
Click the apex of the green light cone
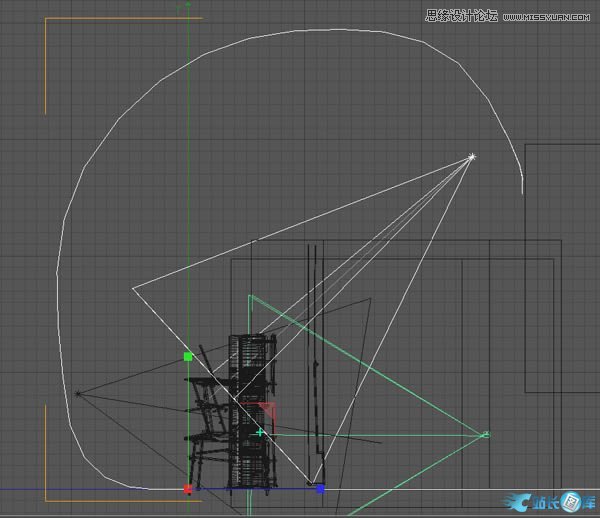click(250, 296)
